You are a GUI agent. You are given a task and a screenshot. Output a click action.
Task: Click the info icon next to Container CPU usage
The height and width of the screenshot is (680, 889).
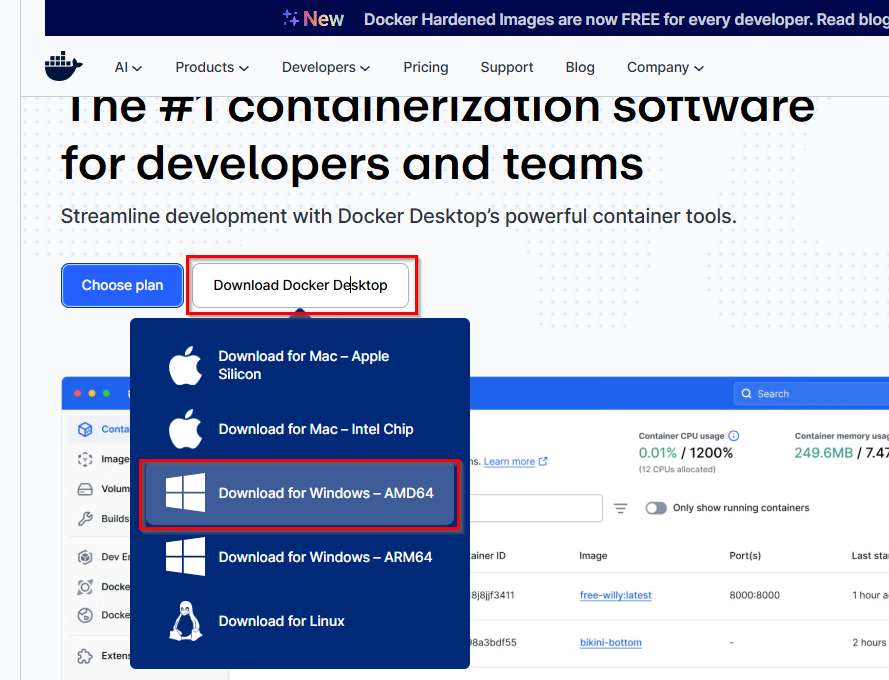coord(734,436)
